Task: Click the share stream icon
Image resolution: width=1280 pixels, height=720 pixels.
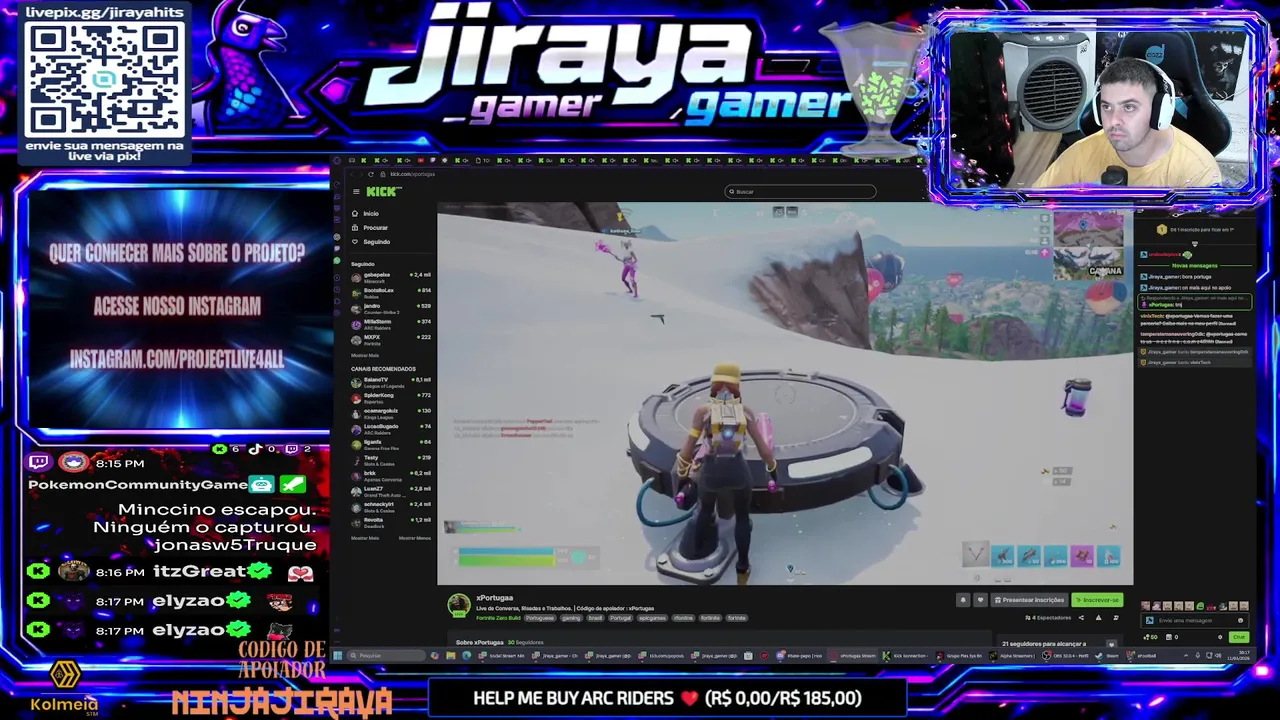Action: tap(1081, 617)
